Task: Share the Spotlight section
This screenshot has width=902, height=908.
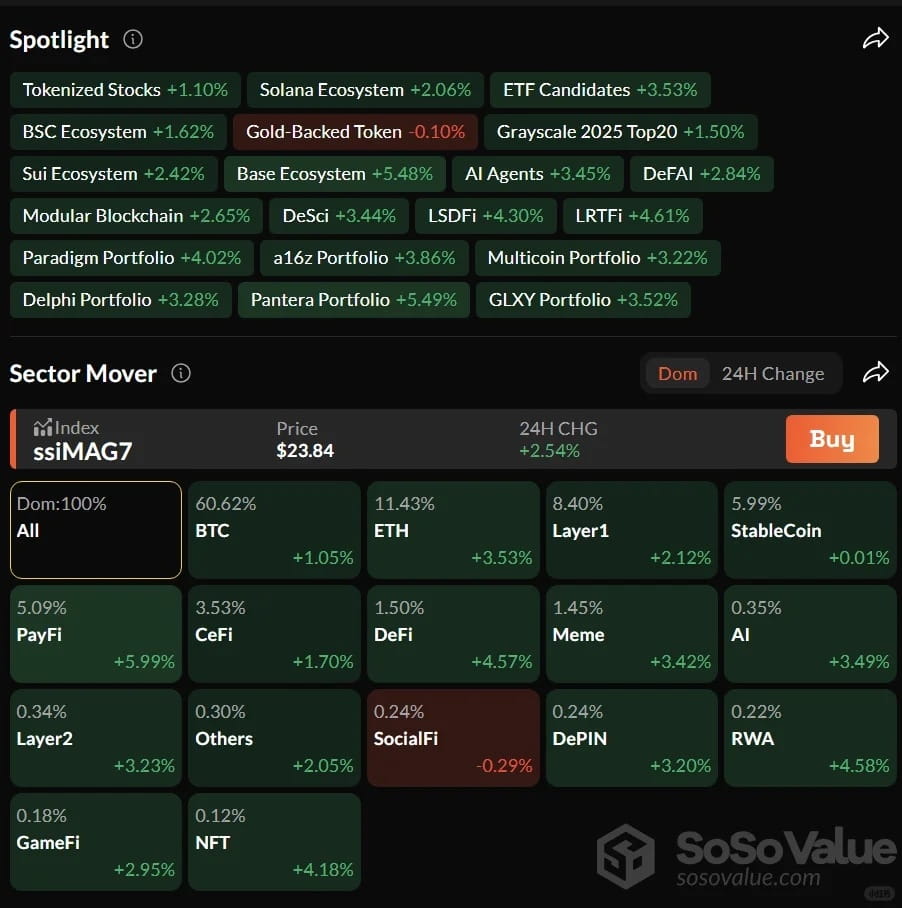Action: (875, 39)
